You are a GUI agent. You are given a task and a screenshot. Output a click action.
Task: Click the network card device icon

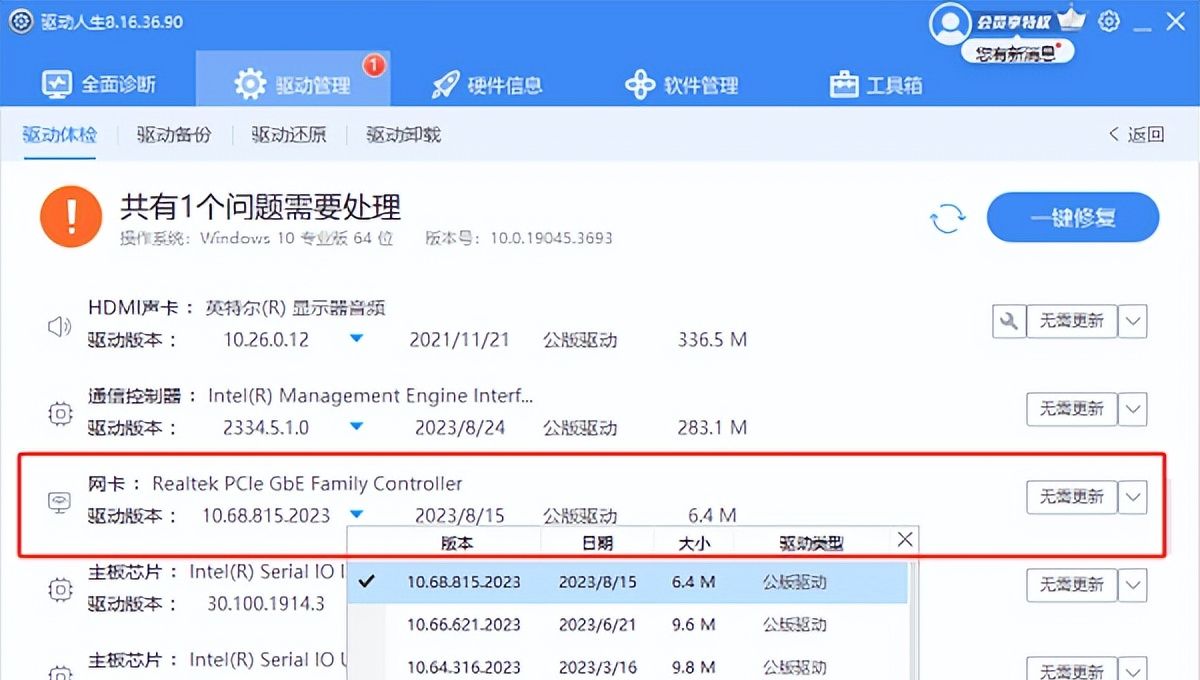point(60,502)
